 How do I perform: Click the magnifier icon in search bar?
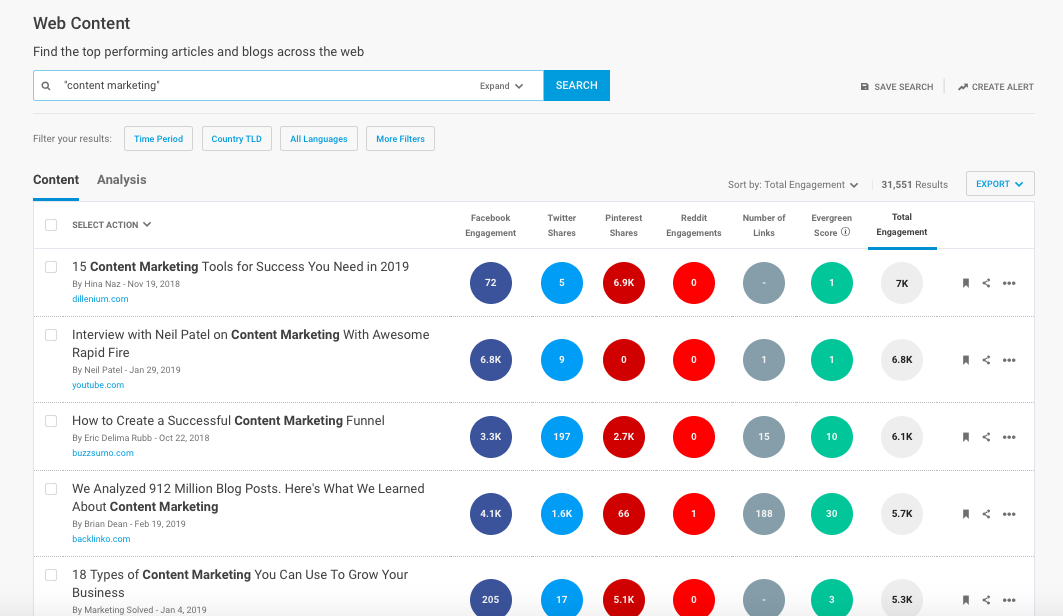coord(46,86)
